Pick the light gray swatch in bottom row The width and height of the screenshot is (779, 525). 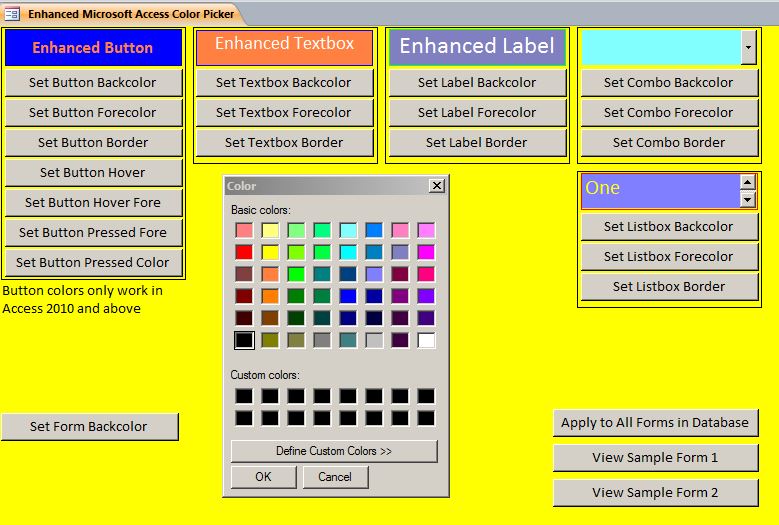pyautogui.click(x=374, y=340)
